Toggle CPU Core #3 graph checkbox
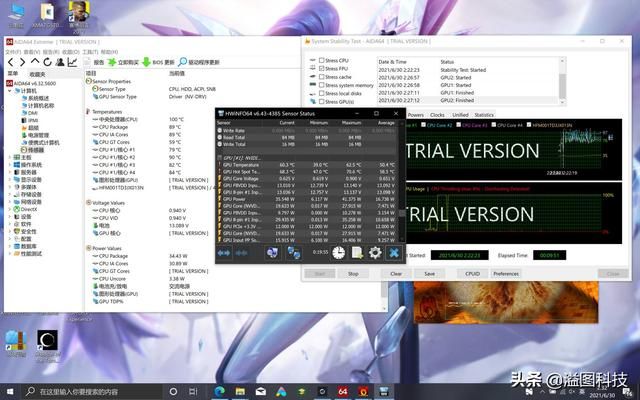Viewport: 640px width, 400px height. tap(459, 124)
